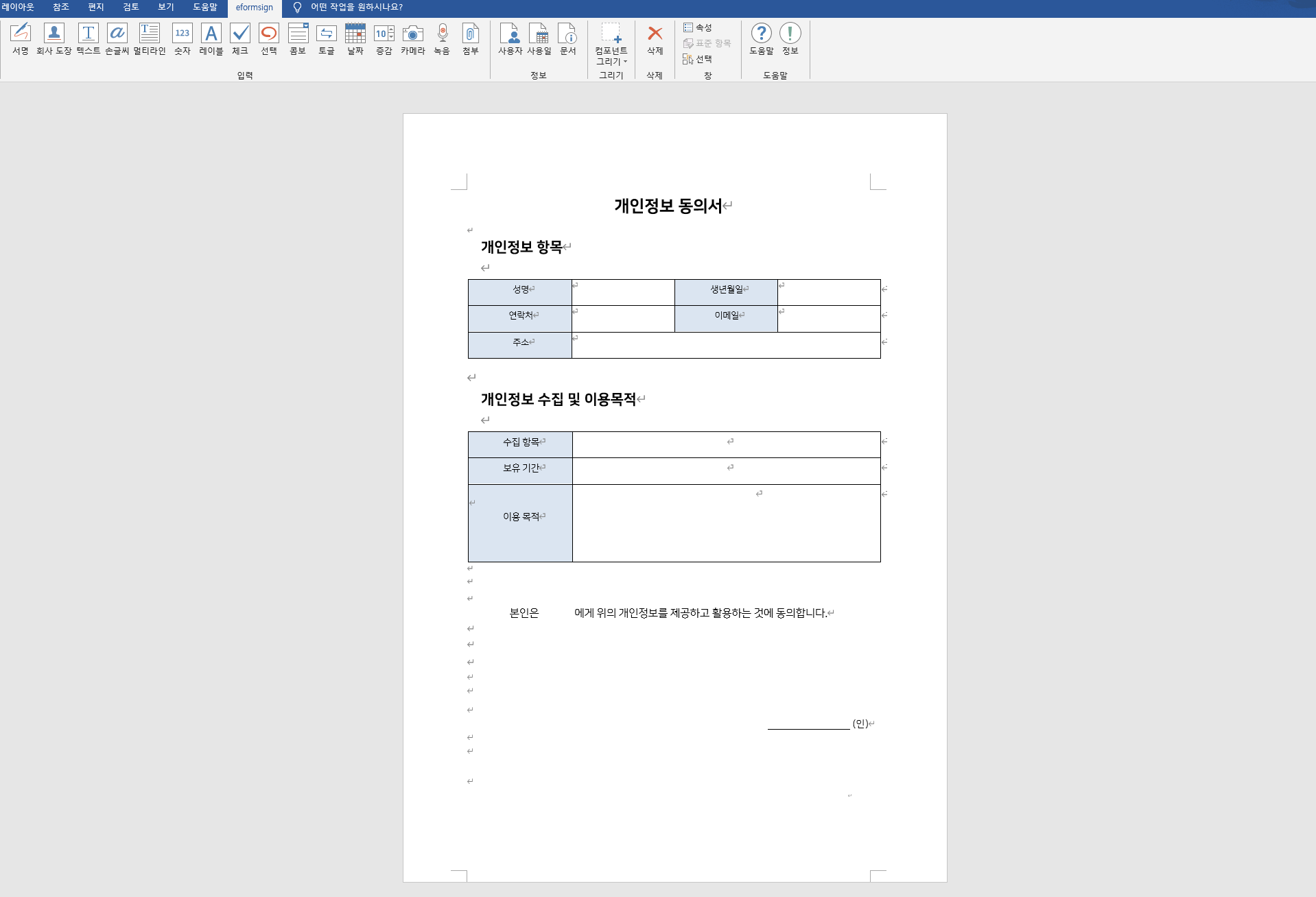Click the 삭제 delete red X
The height and width of the screenshot is (897, 1316).
click(x=655, y=39)
